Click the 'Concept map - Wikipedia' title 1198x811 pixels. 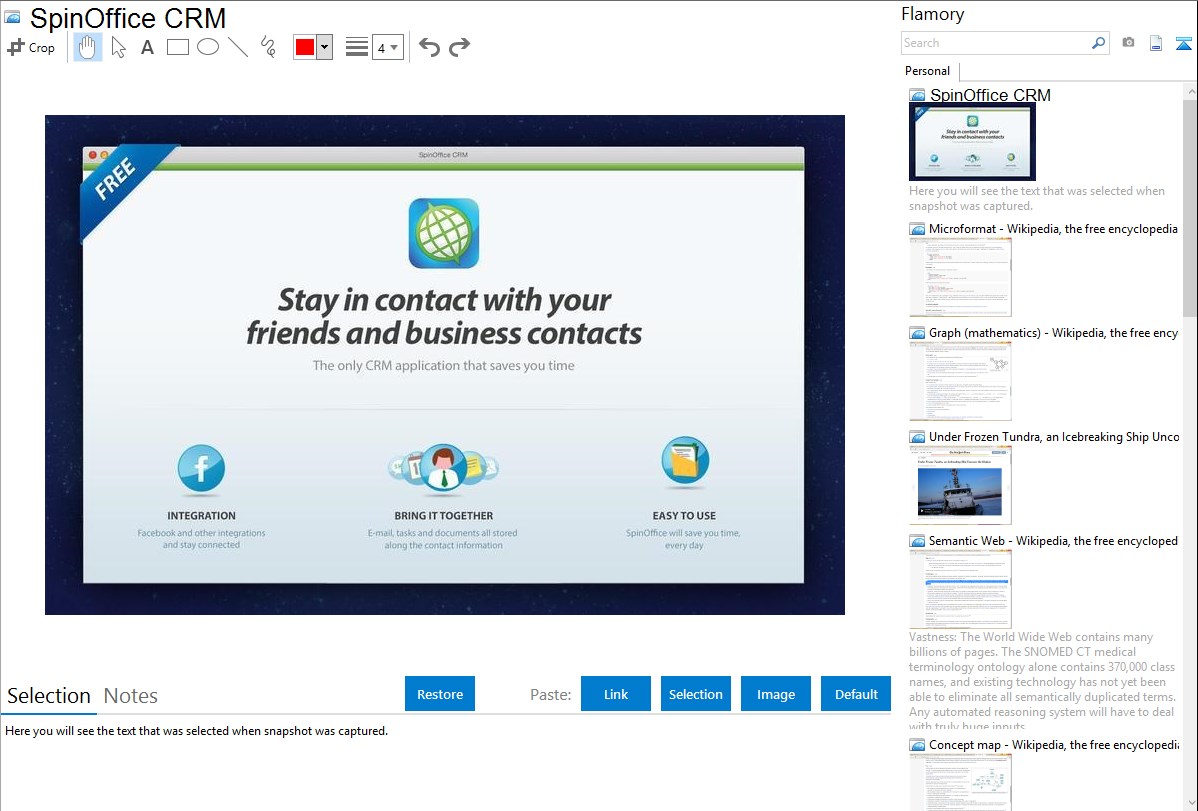click(x=1054, y=744)
